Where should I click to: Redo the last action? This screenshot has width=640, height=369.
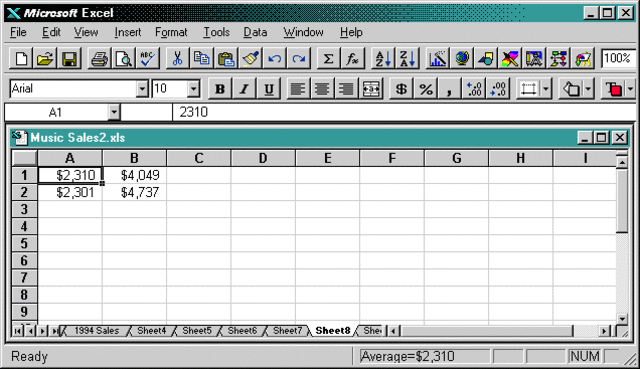pos(299,59)
